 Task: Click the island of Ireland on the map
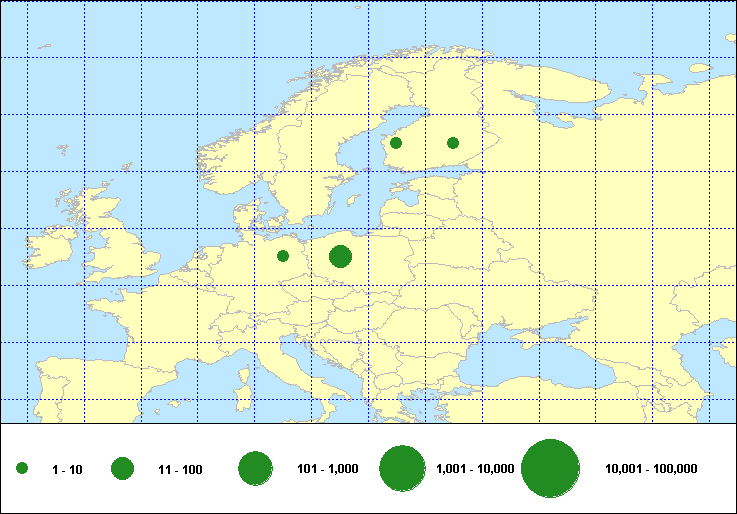pyautogui.click(x=52, y=252)
